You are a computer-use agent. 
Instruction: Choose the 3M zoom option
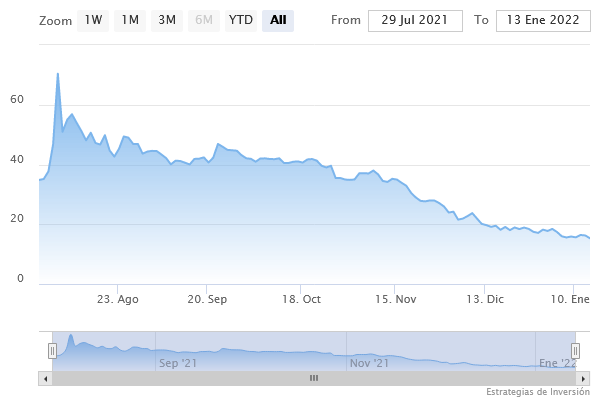pyautogui.click(x=167, y=20)
